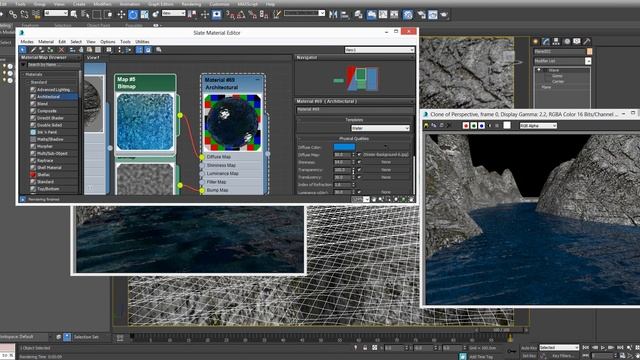Select the Rotate tool in main toolbar
This screenshot has height=360, width=640.
[x=133, y=15]
